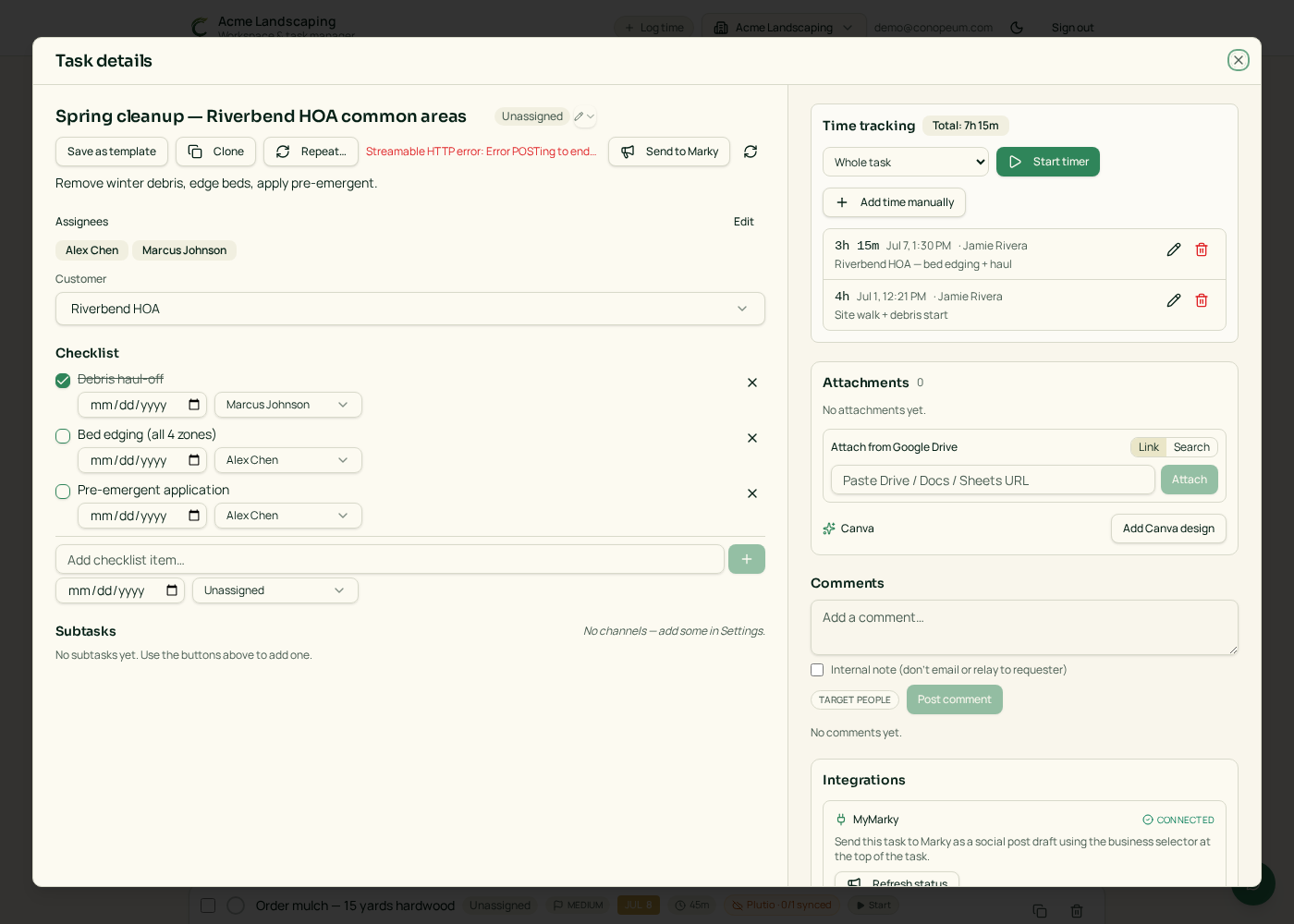Select the Order mulch task checkbox in background
Screen dimensions: 1294x924
point(208,906)
